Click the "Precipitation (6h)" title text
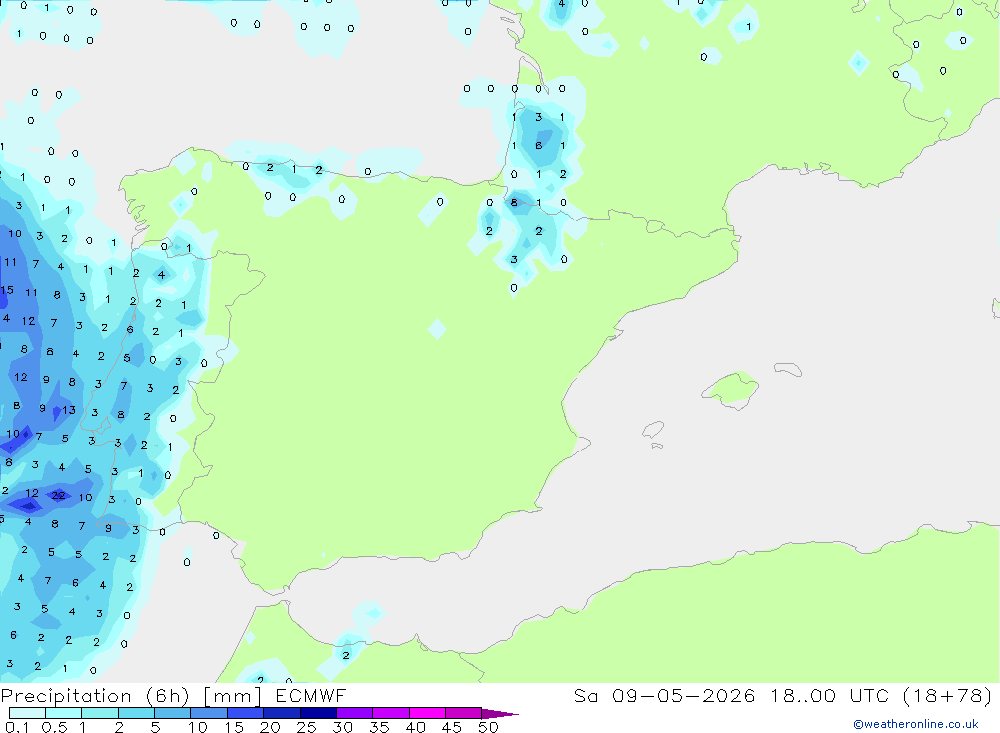The width and height of the screenshot is (1000, 733). 95,696
